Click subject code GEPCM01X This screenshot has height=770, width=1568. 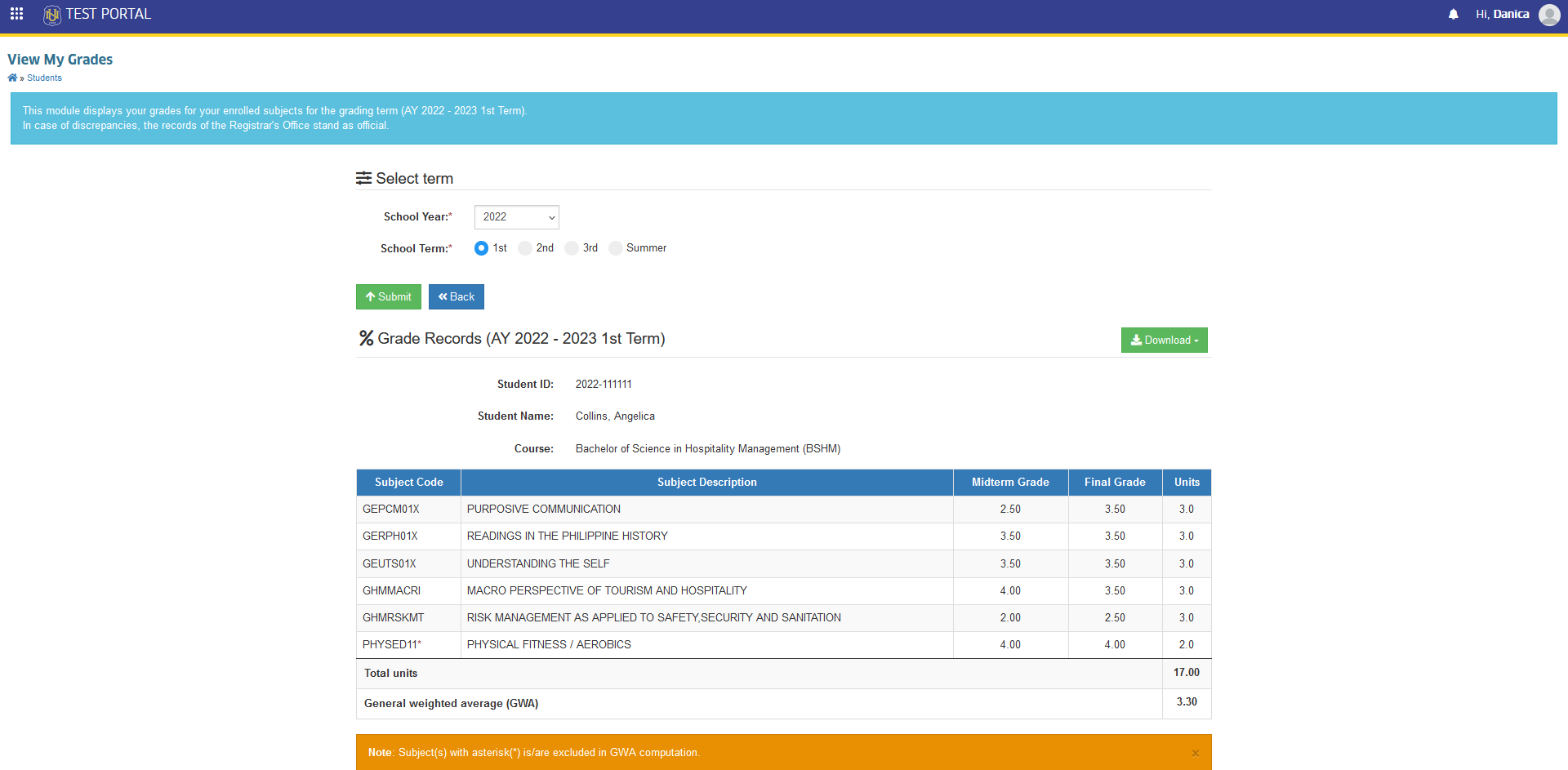pos(391,510)
